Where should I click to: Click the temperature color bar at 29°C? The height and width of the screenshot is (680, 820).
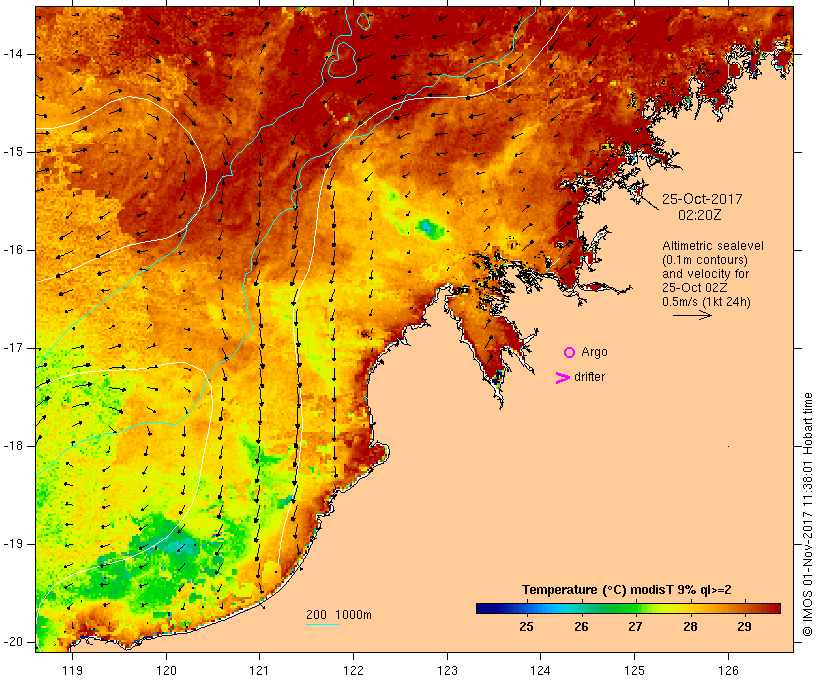click(x=744, y=608)
